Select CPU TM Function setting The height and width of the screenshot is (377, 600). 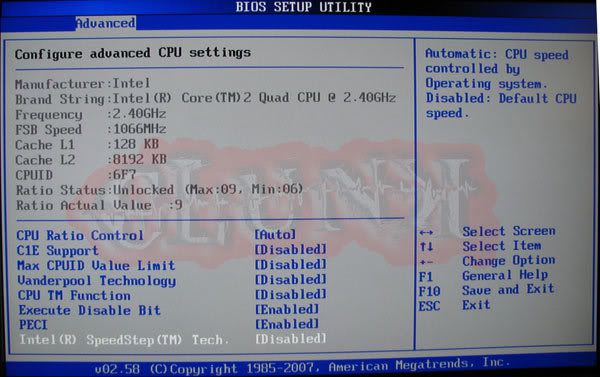point(74,295)
